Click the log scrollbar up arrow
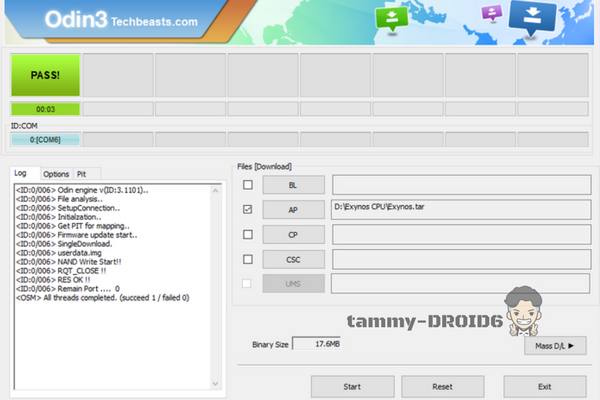 click(x=215, y=191)
